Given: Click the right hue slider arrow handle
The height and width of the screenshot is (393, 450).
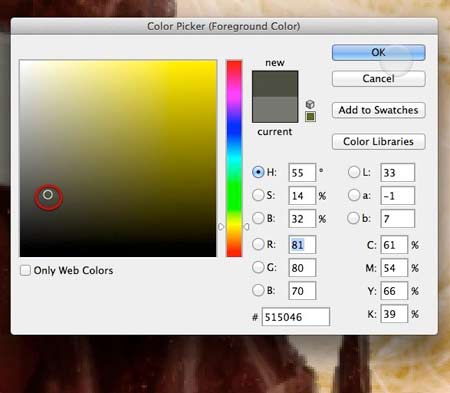Looking at the screenshot, I should [x=246, y=227].
